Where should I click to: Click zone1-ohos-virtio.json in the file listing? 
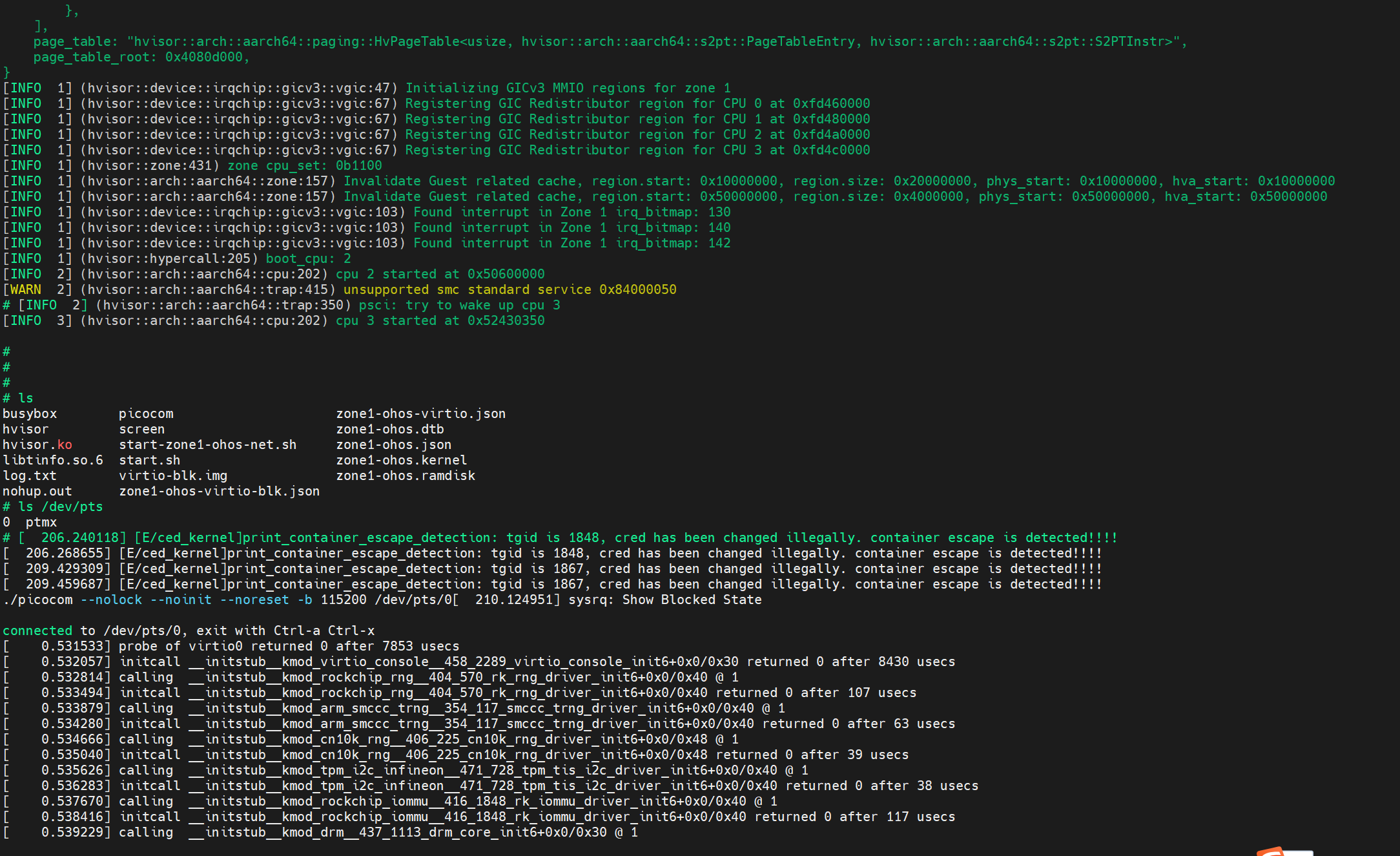[420, 413]
